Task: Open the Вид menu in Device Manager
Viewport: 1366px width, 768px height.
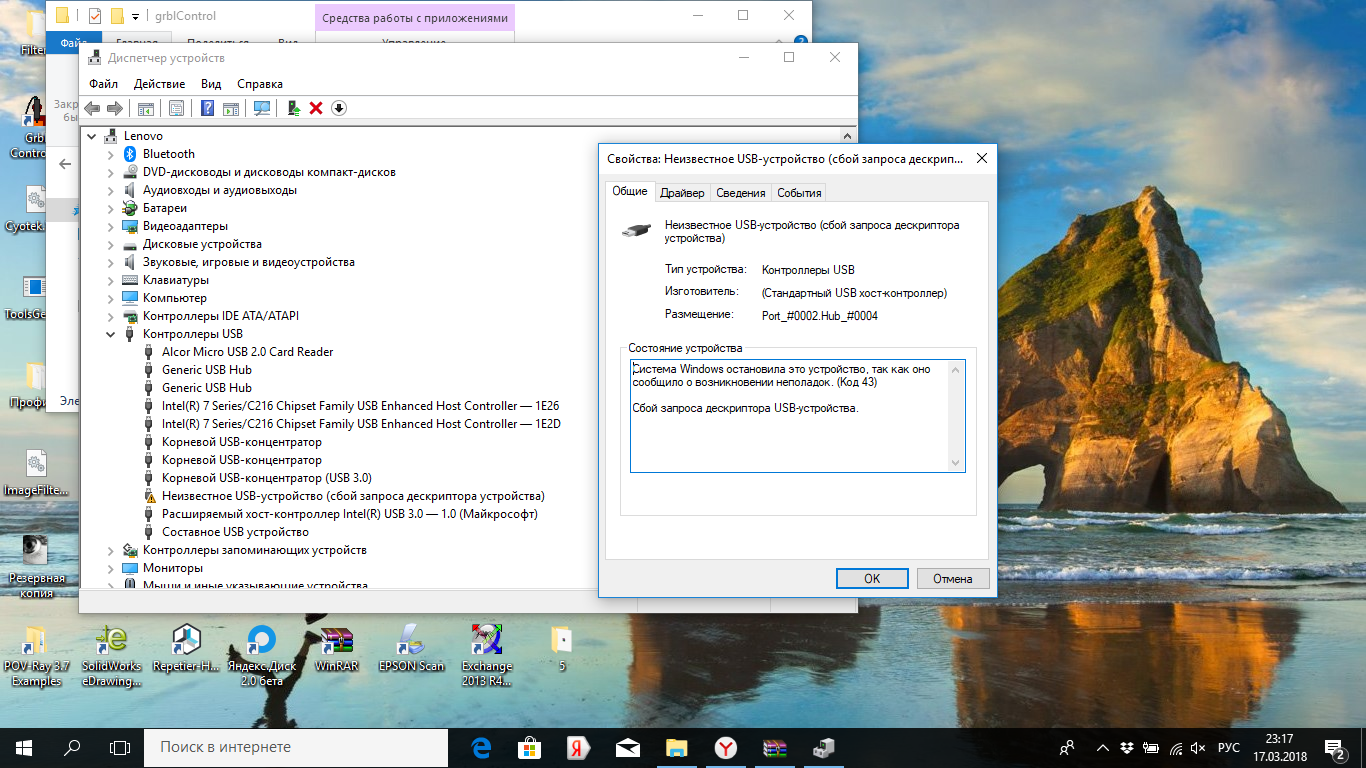Action: [211, 84]
